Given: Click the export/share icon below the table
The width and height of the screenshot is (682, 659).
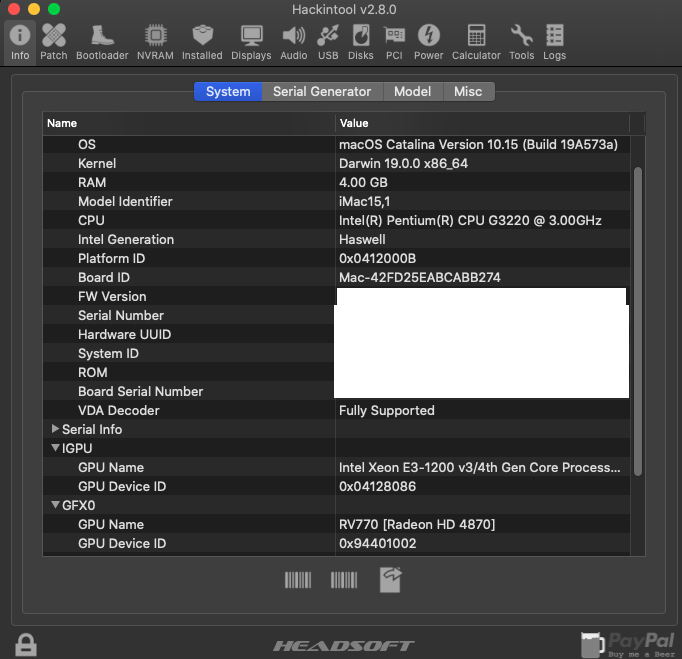Looking at the screenshot, I should pyautogui.click(x=391, y=579).
